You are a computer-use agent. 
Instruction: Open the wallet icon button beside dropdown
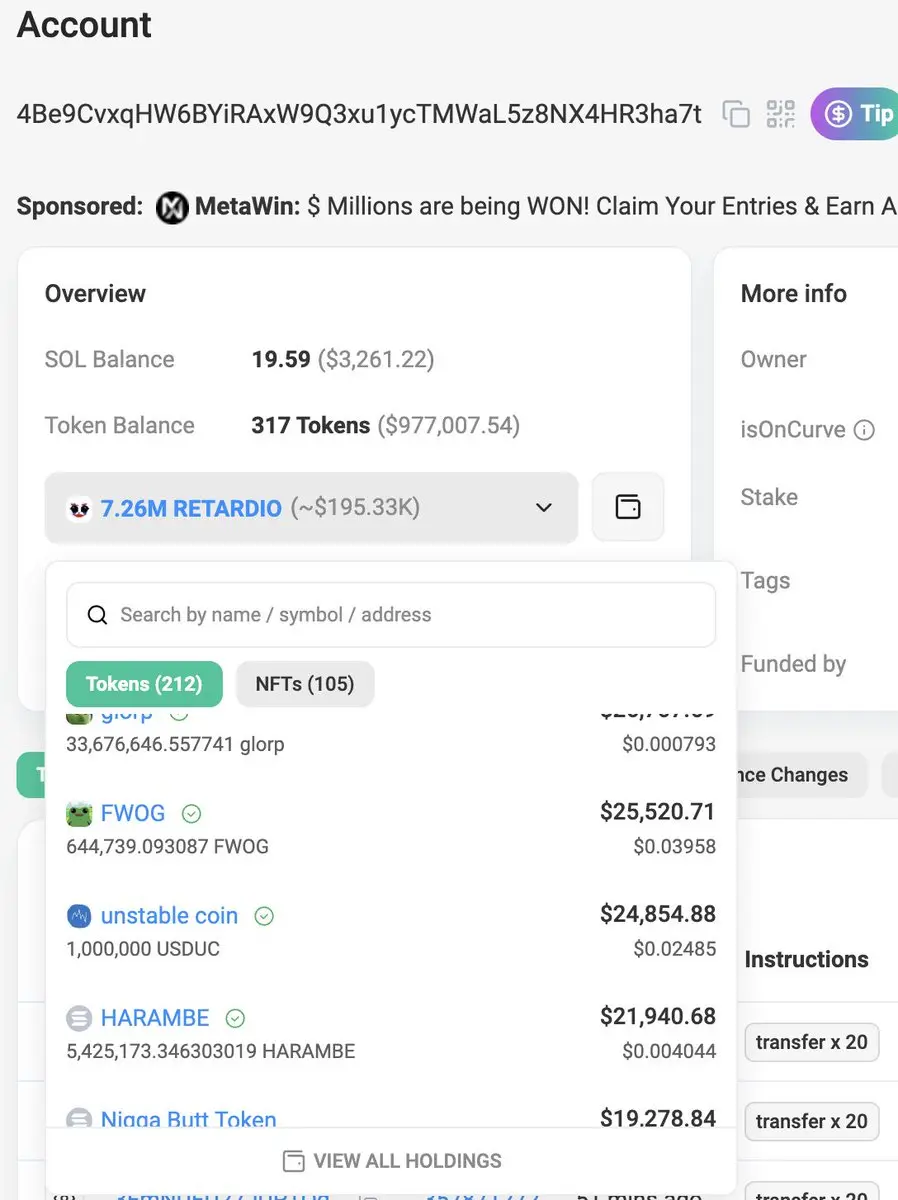point(628,507)
